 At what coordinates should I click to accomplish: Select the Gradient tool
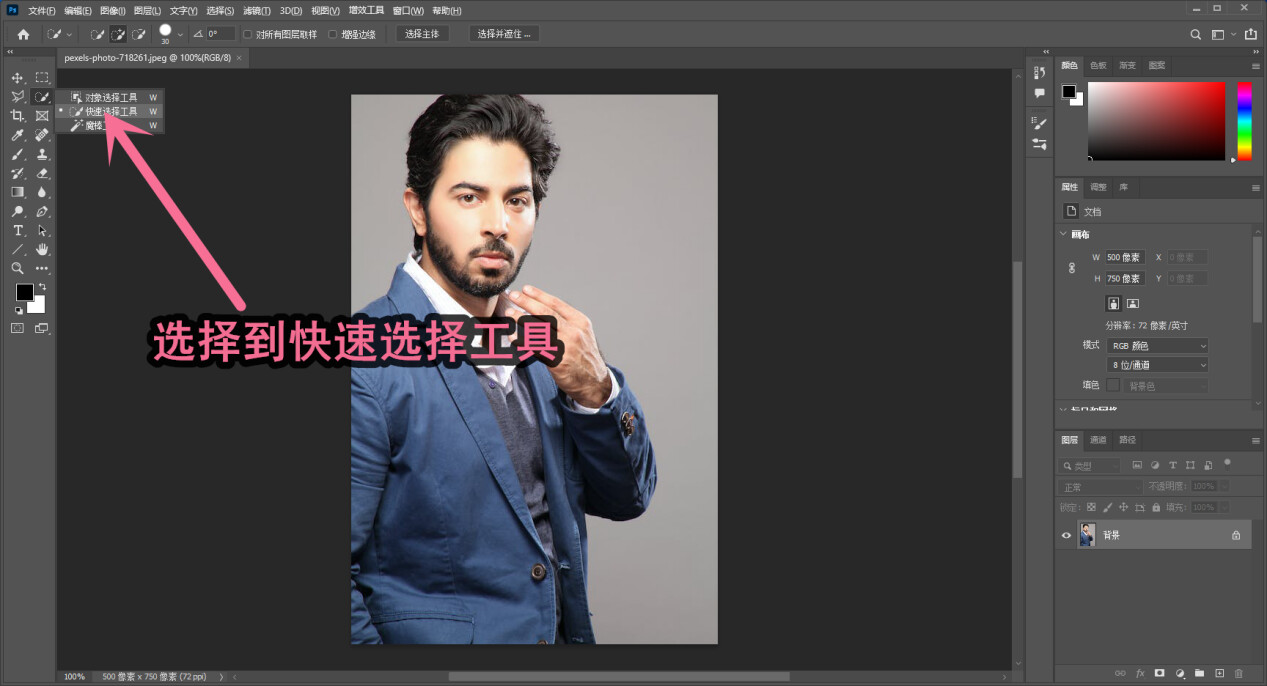[17, 192]
